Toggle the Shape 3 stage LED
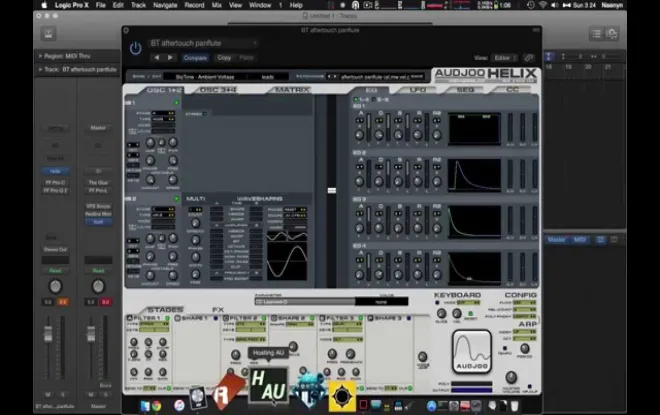The image size is (660, 415). [x=409, y=318]
